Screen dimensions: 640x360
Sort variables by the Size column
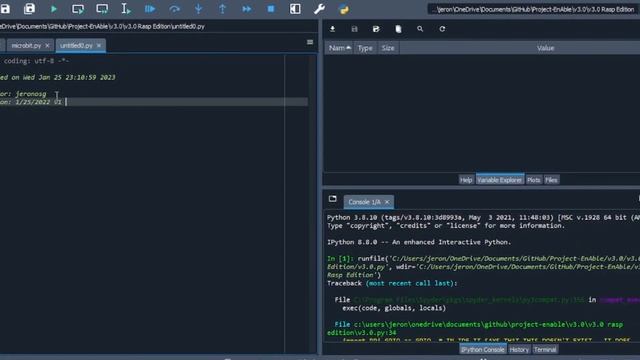pyautogui.click(x=388, y=48)
